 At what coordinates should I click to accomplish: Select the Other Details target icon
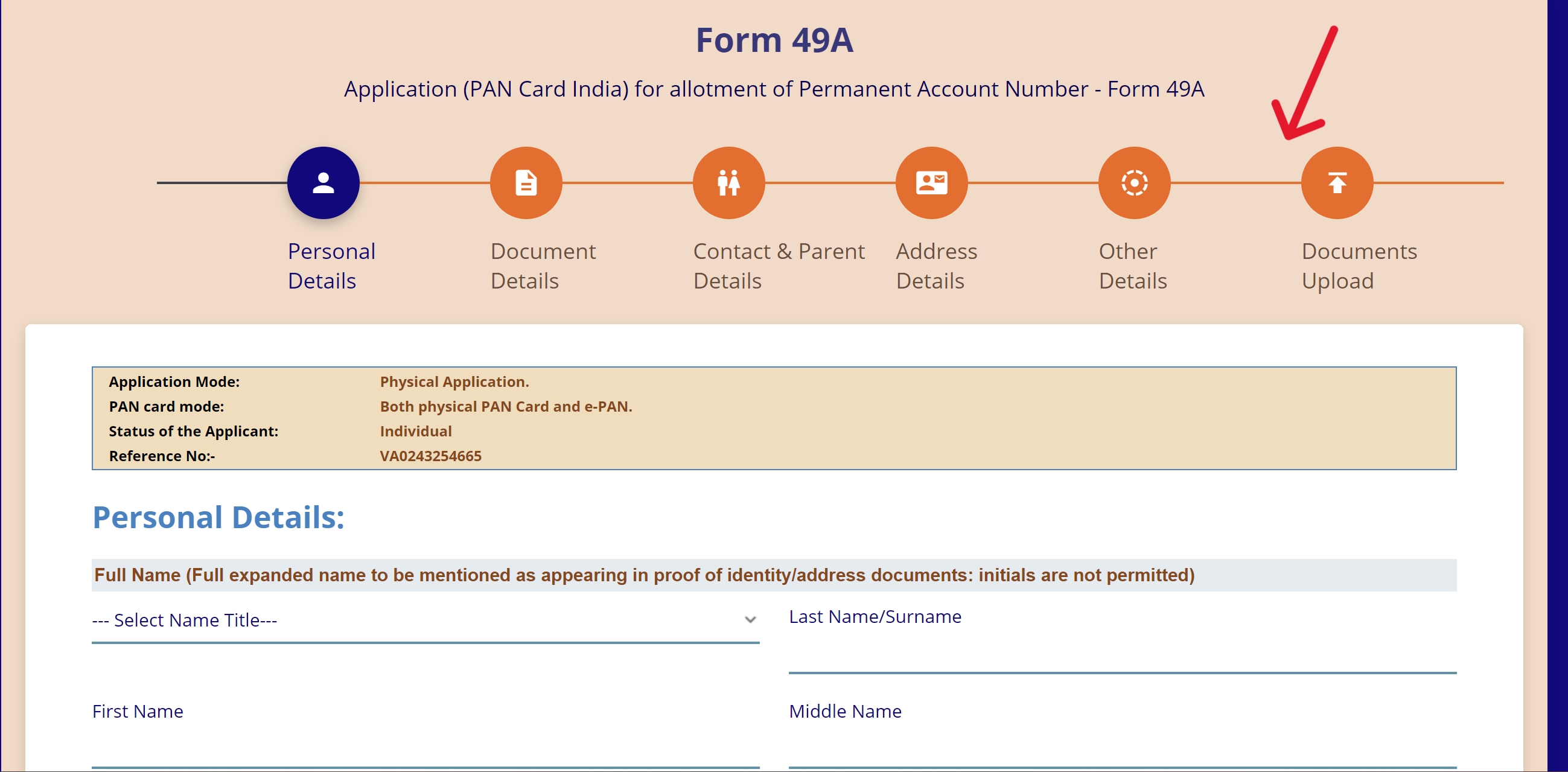click(1133, 183)
